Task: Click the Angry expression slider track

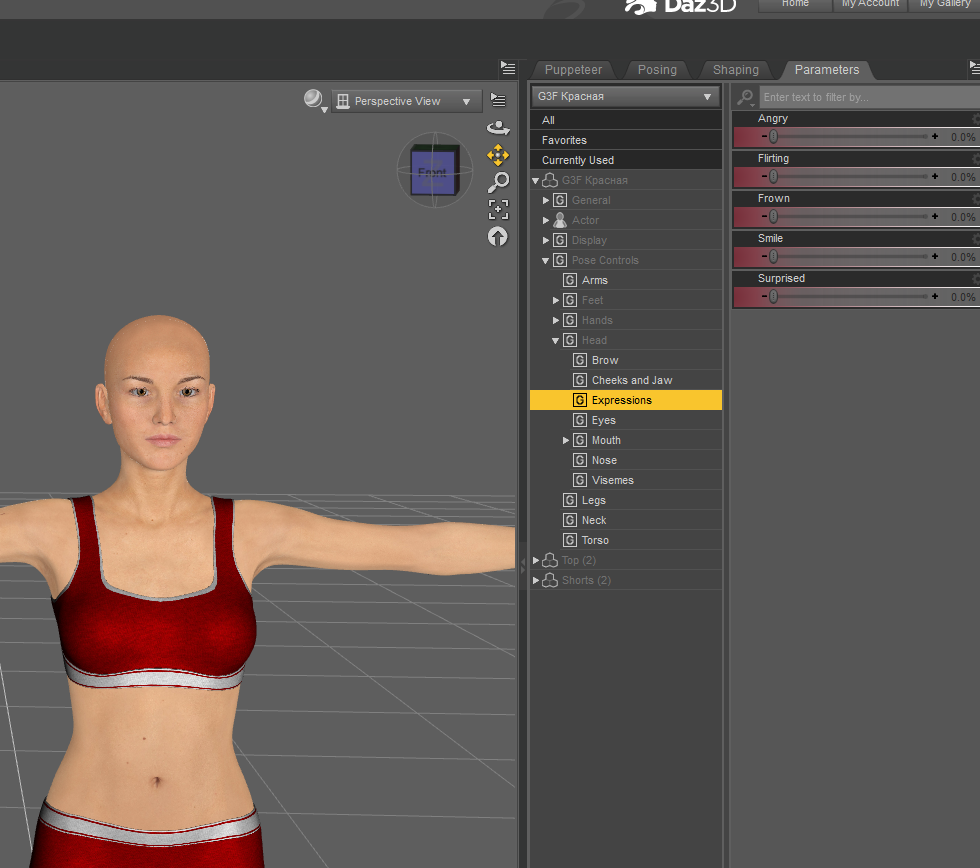Action: 849,136
